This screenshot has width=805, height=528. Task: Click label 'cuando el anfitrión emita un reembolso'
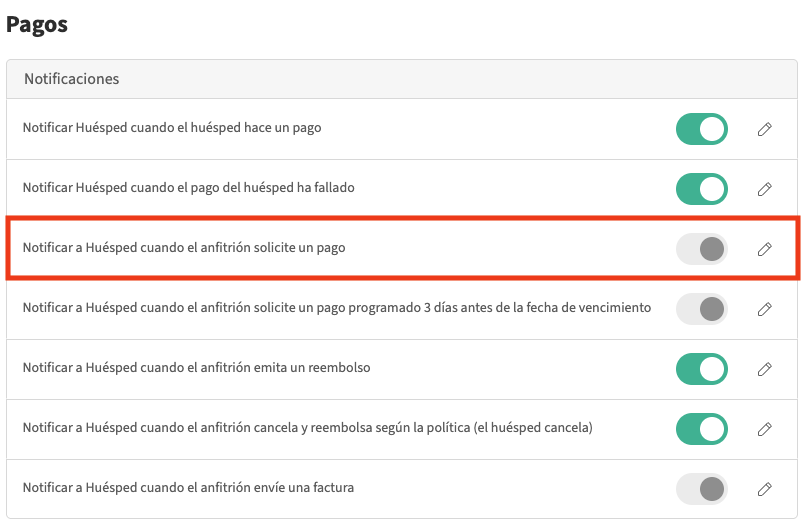(250, 368)
